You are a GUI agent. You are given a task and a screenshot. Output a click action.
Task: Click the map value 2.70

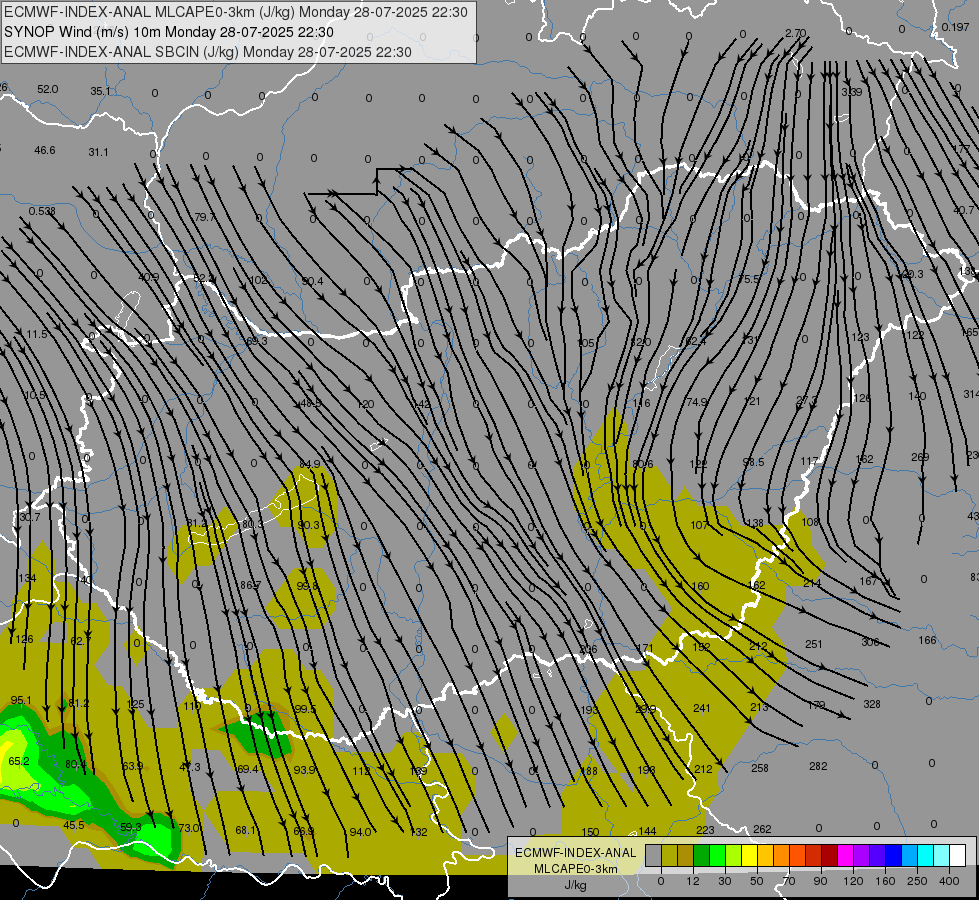click(x=795, y=33)
